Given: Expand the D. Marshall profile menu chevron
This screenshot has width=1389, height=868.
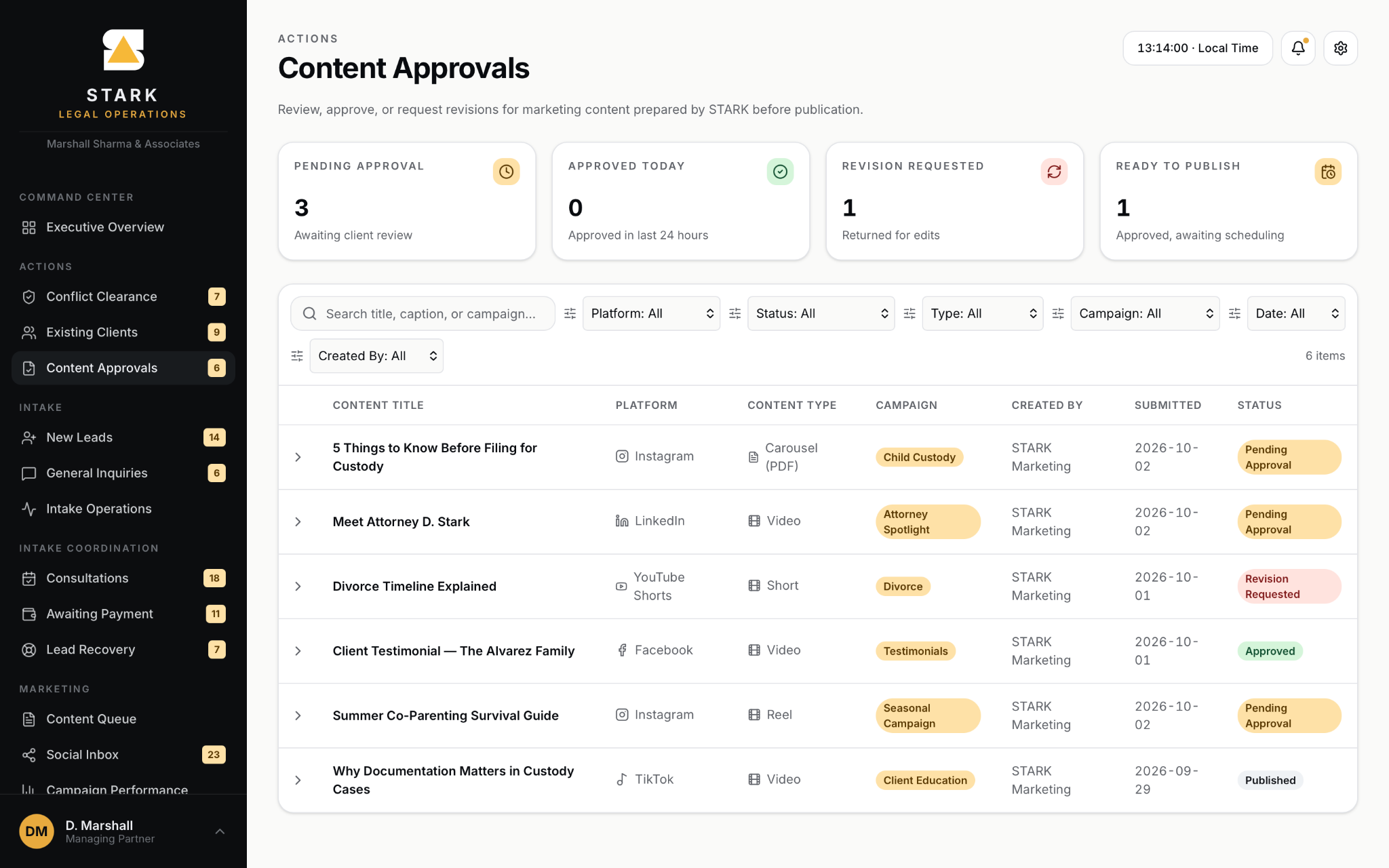Looking at the screenshot, I should 220,831.
